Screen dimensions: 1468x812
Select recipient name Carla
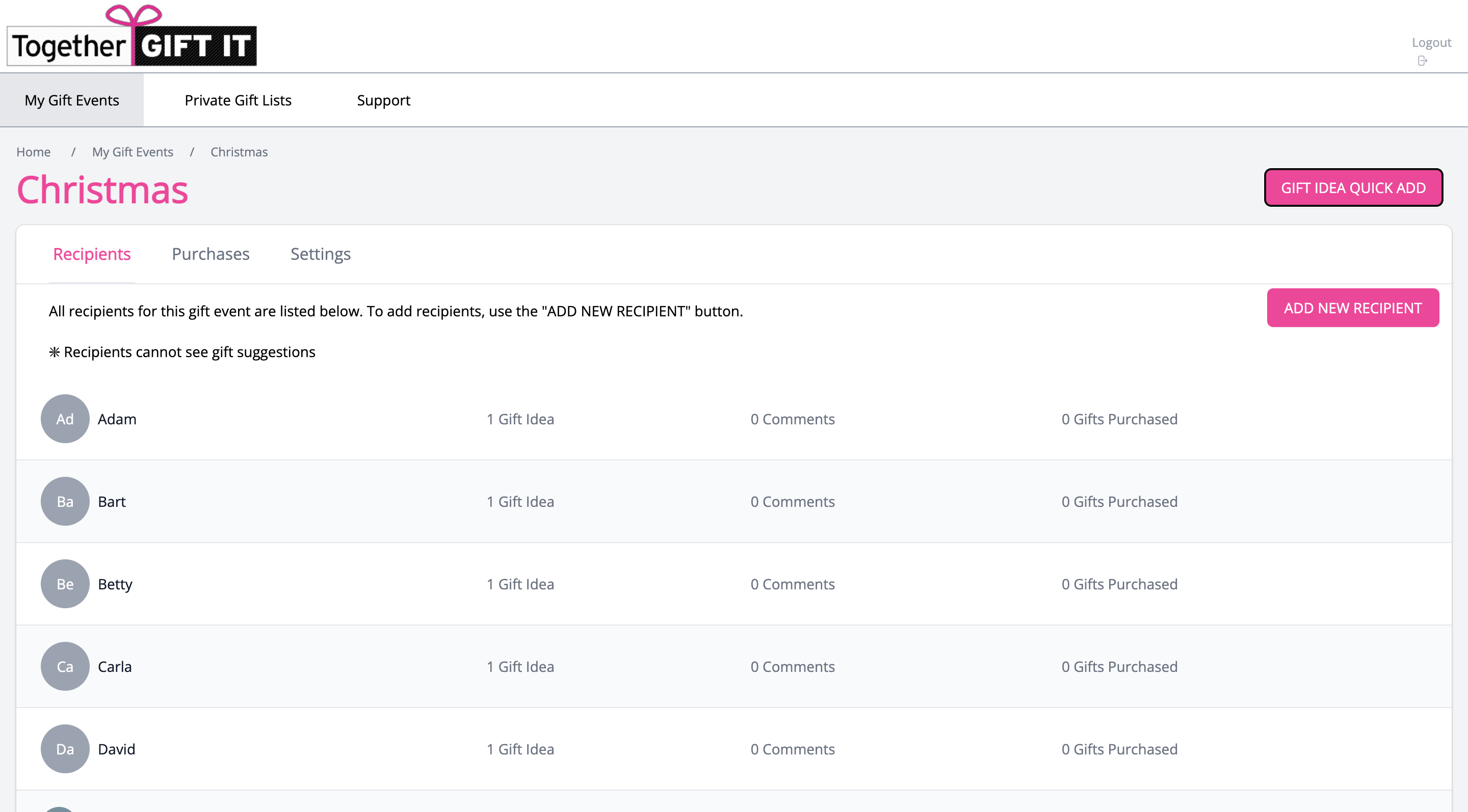pos(115,667)
